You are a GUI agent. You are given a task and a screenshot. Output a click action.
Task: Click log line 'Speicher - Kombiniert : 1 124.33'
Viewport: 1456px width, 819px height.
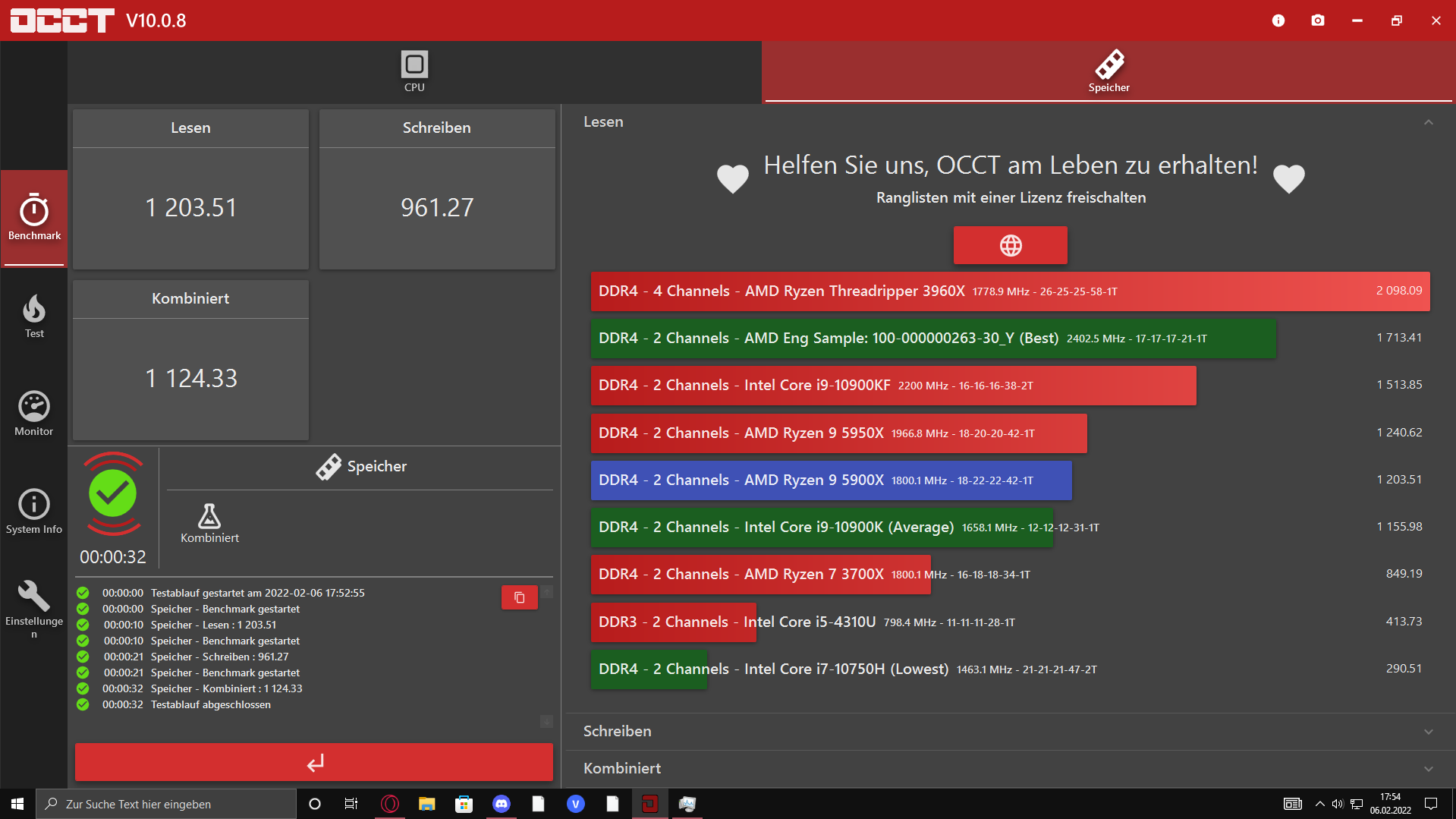point(226,689)
